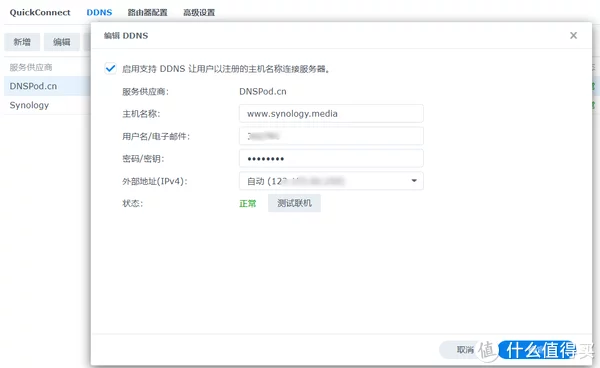This screenshot has width=600, height=368.
Task: Click the 服务供应商 column header
Action: (31, 67)
